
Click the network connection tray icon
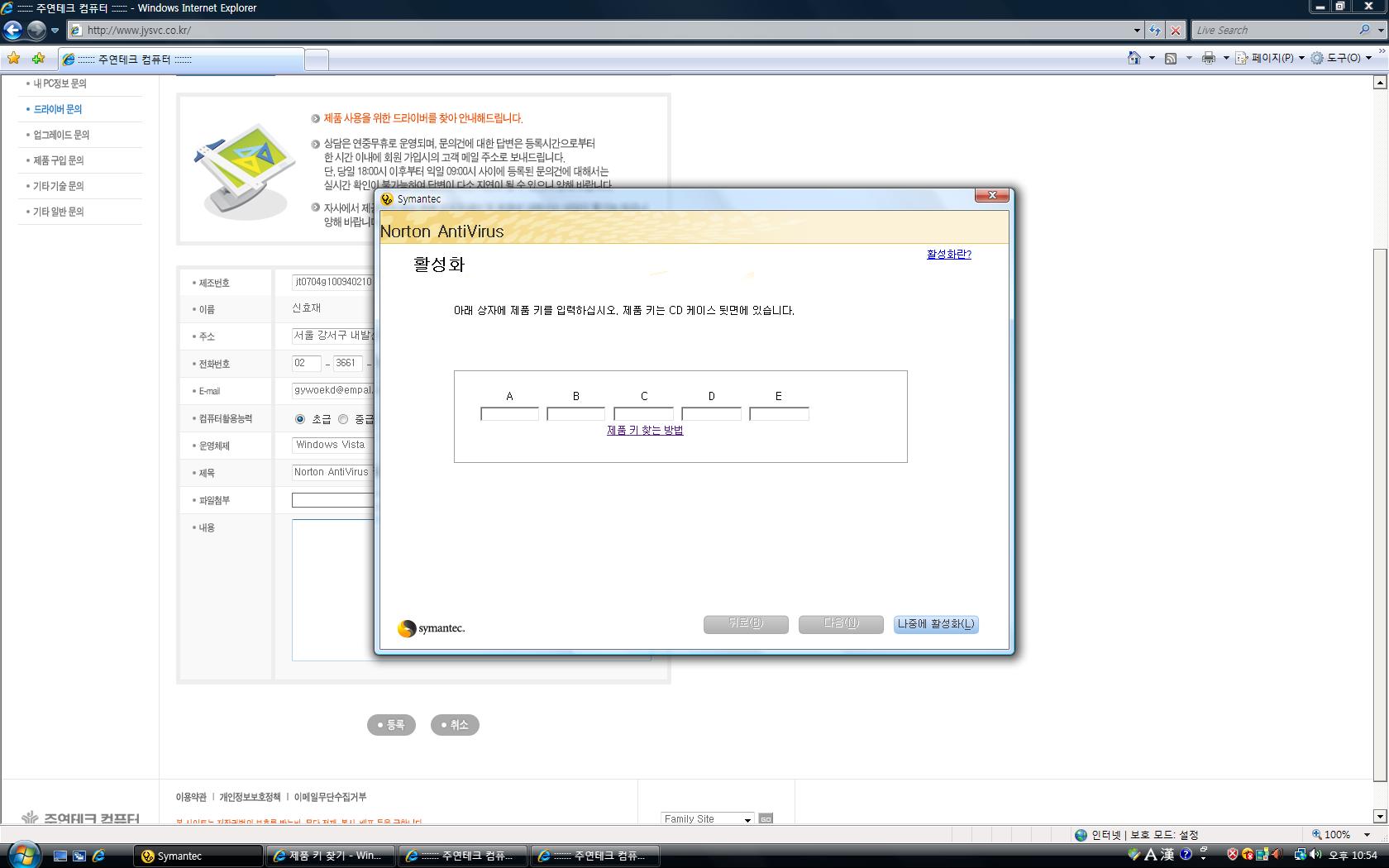pyautogui.click(x=1300, y=855)
